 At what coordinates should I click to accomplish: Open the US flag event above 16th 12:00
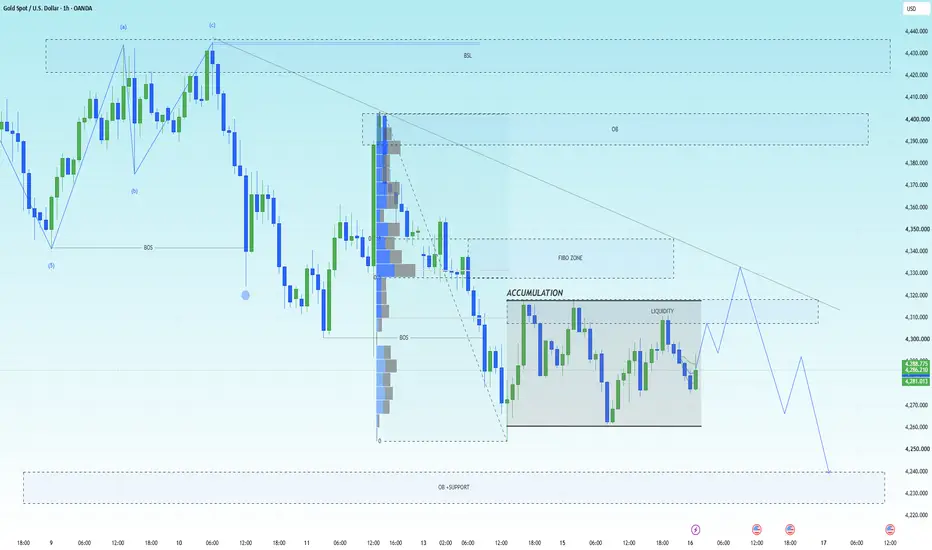pyautogui.click(x=757, y=529)
